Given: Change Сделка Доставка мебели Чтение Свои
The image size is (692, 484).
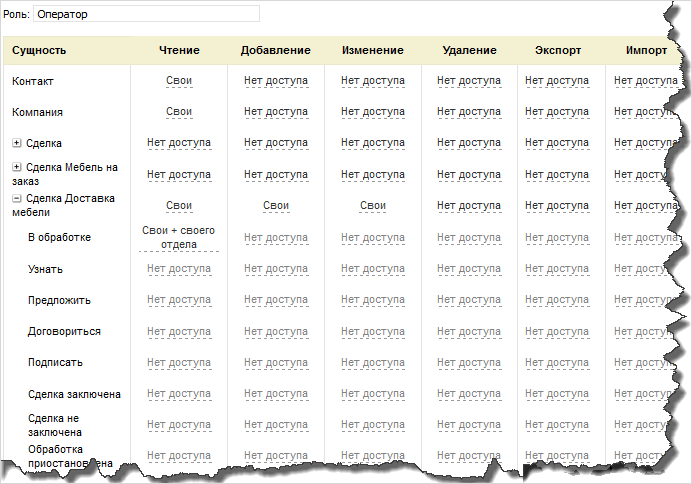Looking at the screenshot, I should pos(179,206).
